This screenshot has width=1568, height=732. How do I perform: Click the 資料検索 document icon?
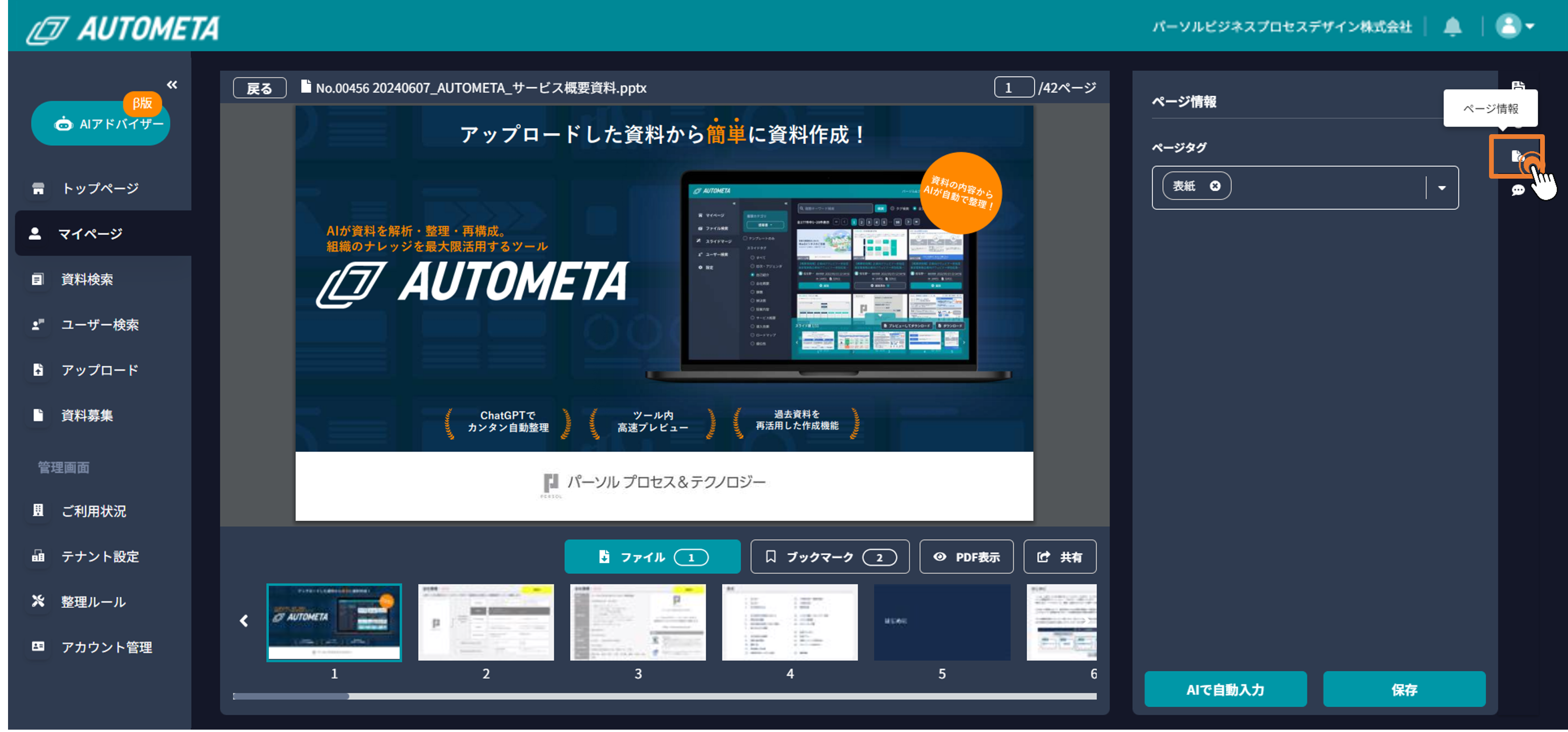pos(38,279)
